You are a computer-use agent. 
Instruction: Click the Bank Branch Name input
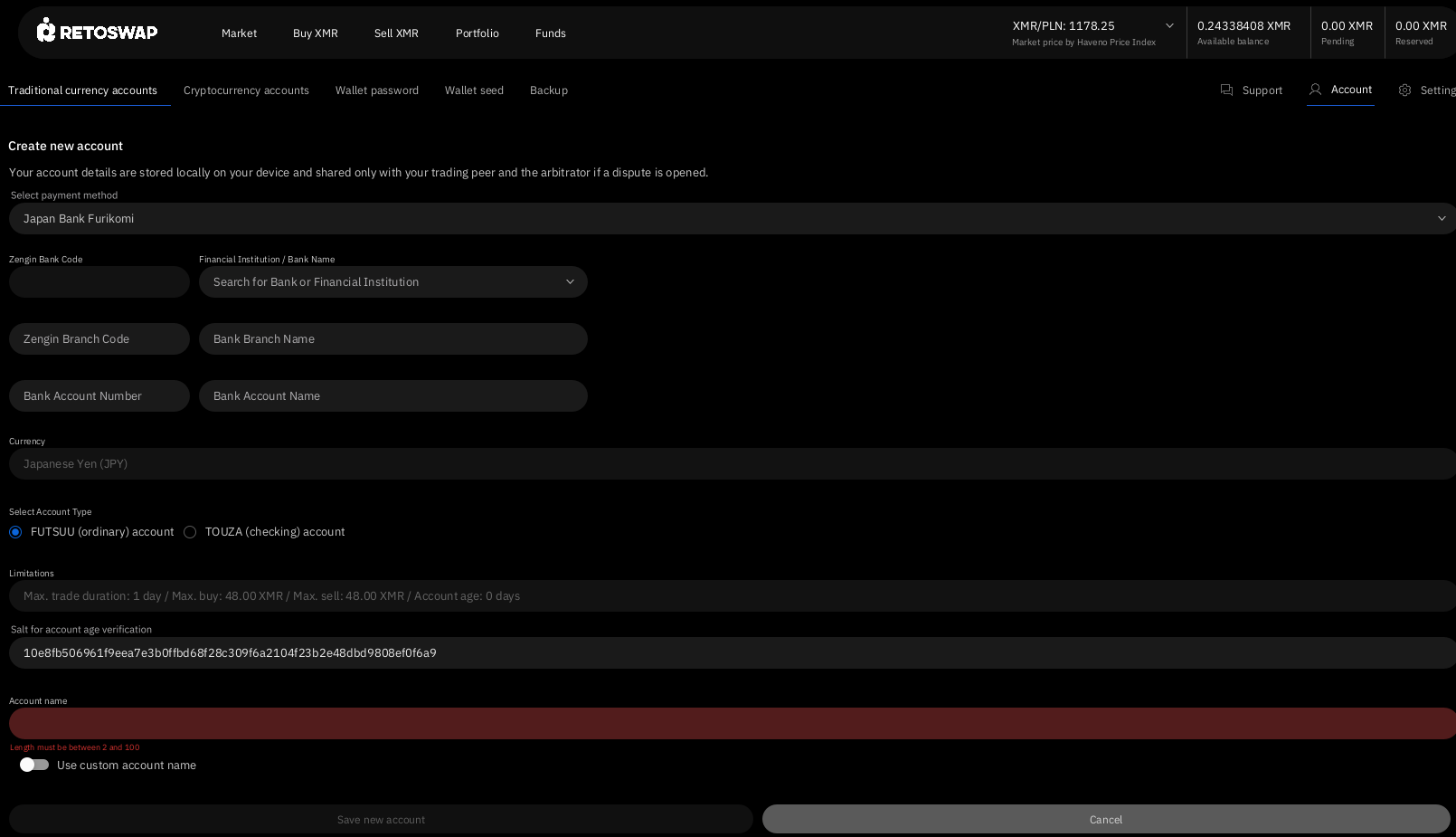tap(392, 339)
